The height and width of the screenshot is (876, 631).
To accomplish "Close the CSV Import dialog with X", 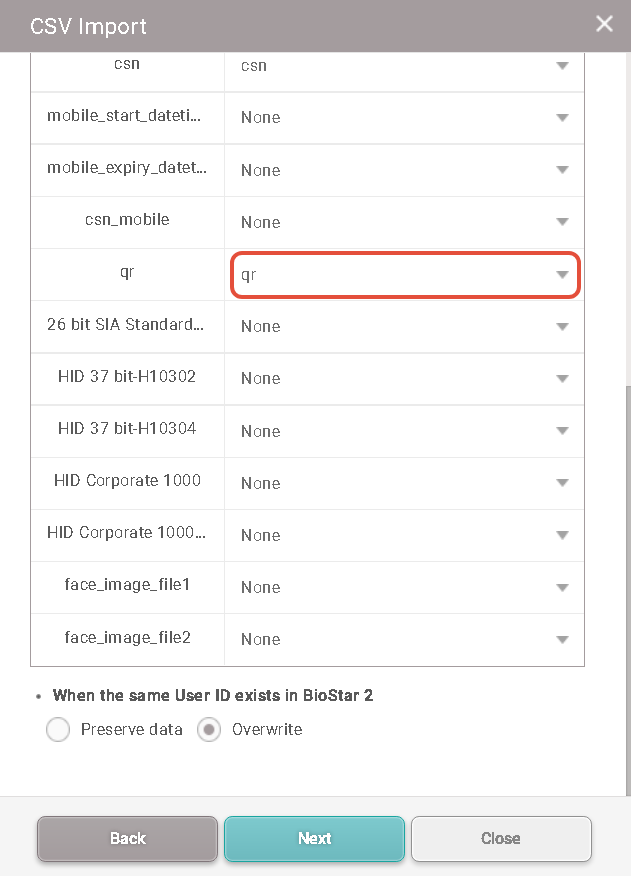I will [604, 24].
